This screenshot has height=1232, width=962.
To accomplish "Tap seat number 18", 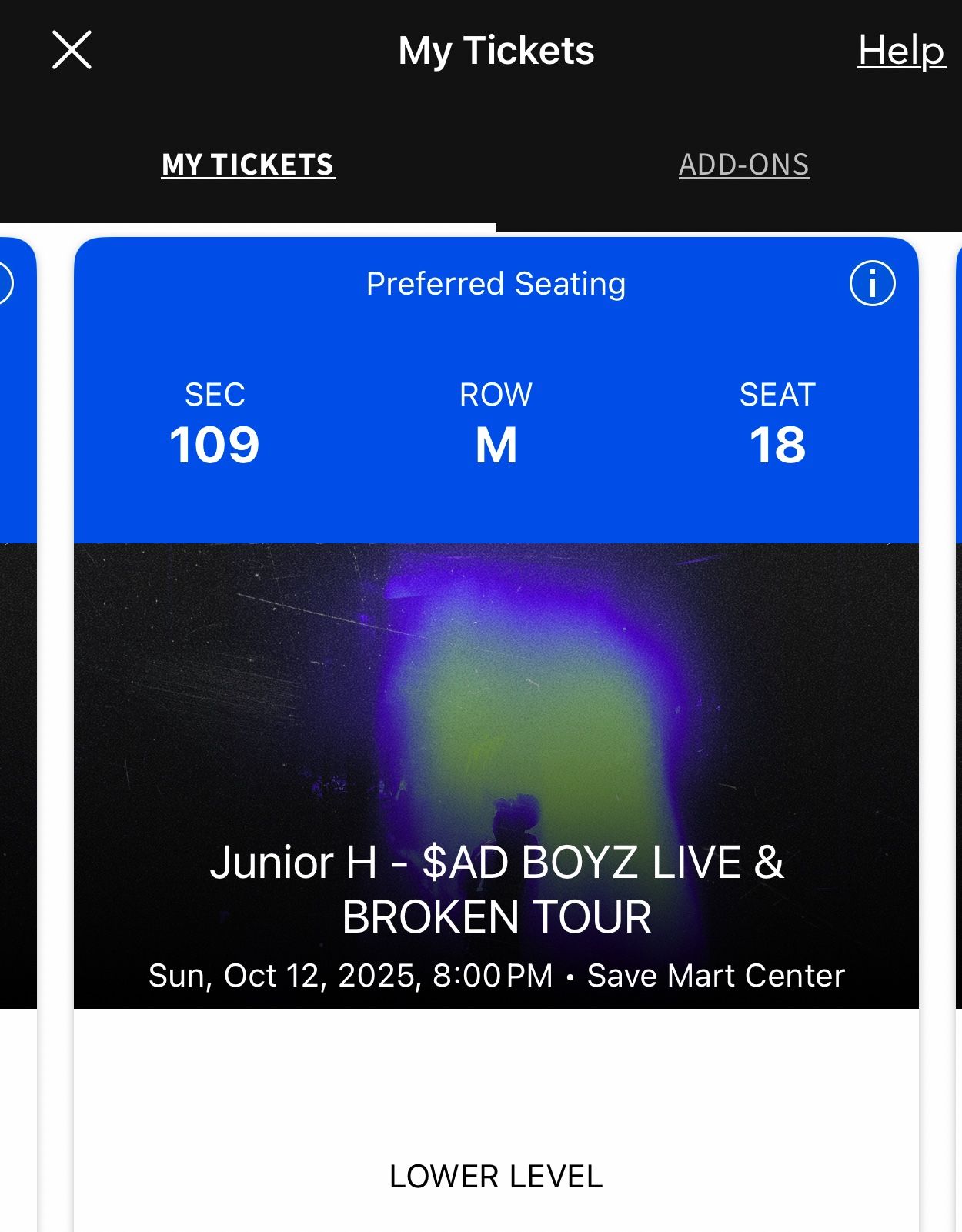I will (x=777, y=446).
